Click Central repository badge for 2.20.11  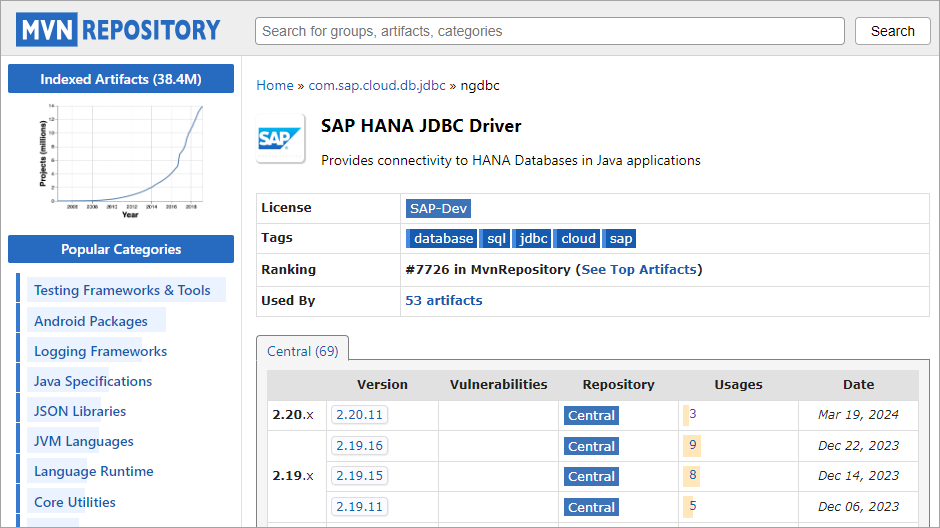[x=591, y=415]
